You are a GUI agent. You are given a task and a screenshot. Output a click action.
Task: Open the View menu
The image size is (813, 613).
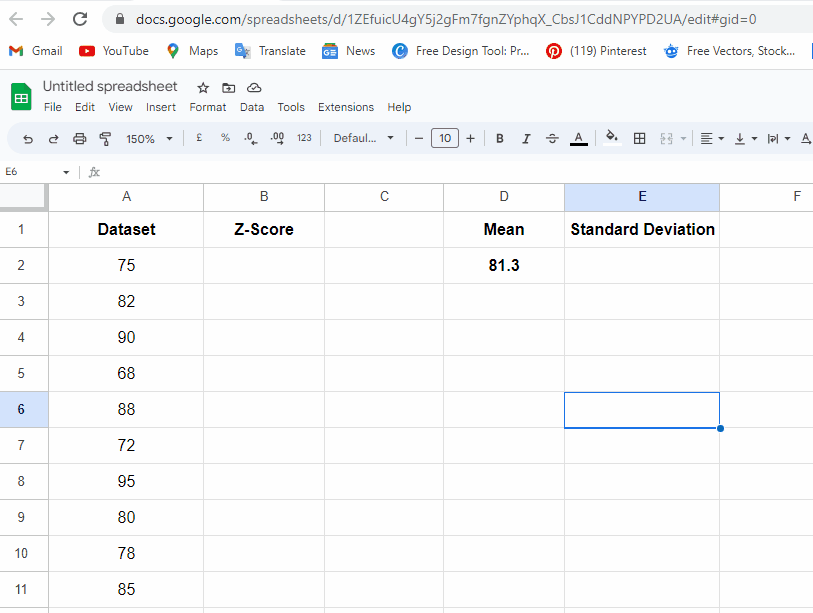120,107
